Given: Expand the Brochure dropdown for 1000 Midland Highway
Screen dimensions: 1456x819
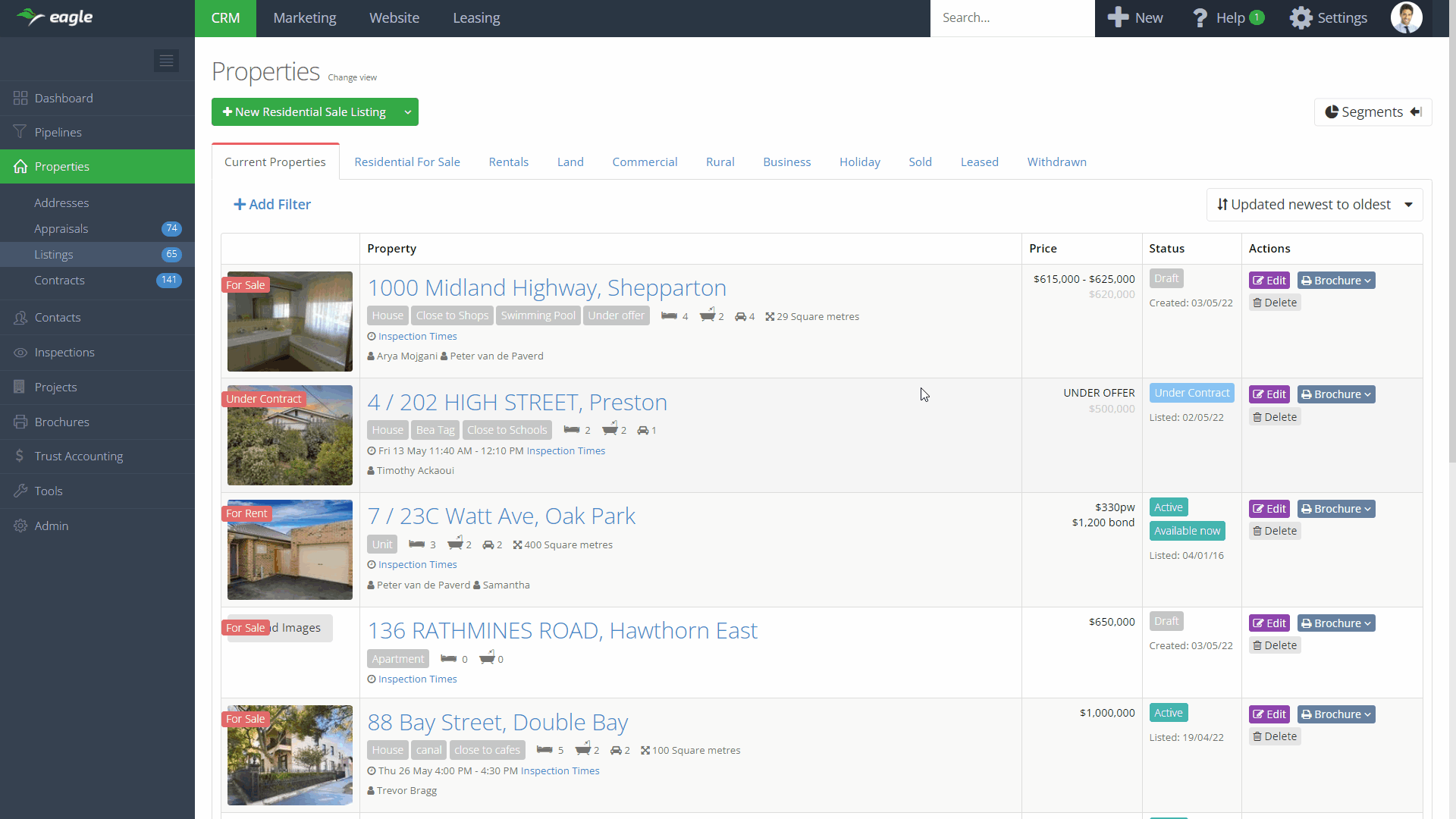Looking at the screenshot, I should pyautogui.click(x=1335, y=281).
